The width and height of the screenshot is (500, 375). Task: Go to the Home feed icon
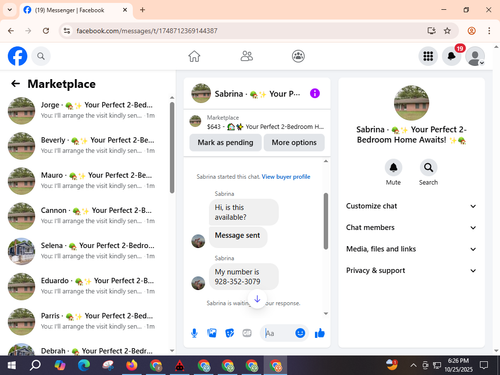coord(194,56)
